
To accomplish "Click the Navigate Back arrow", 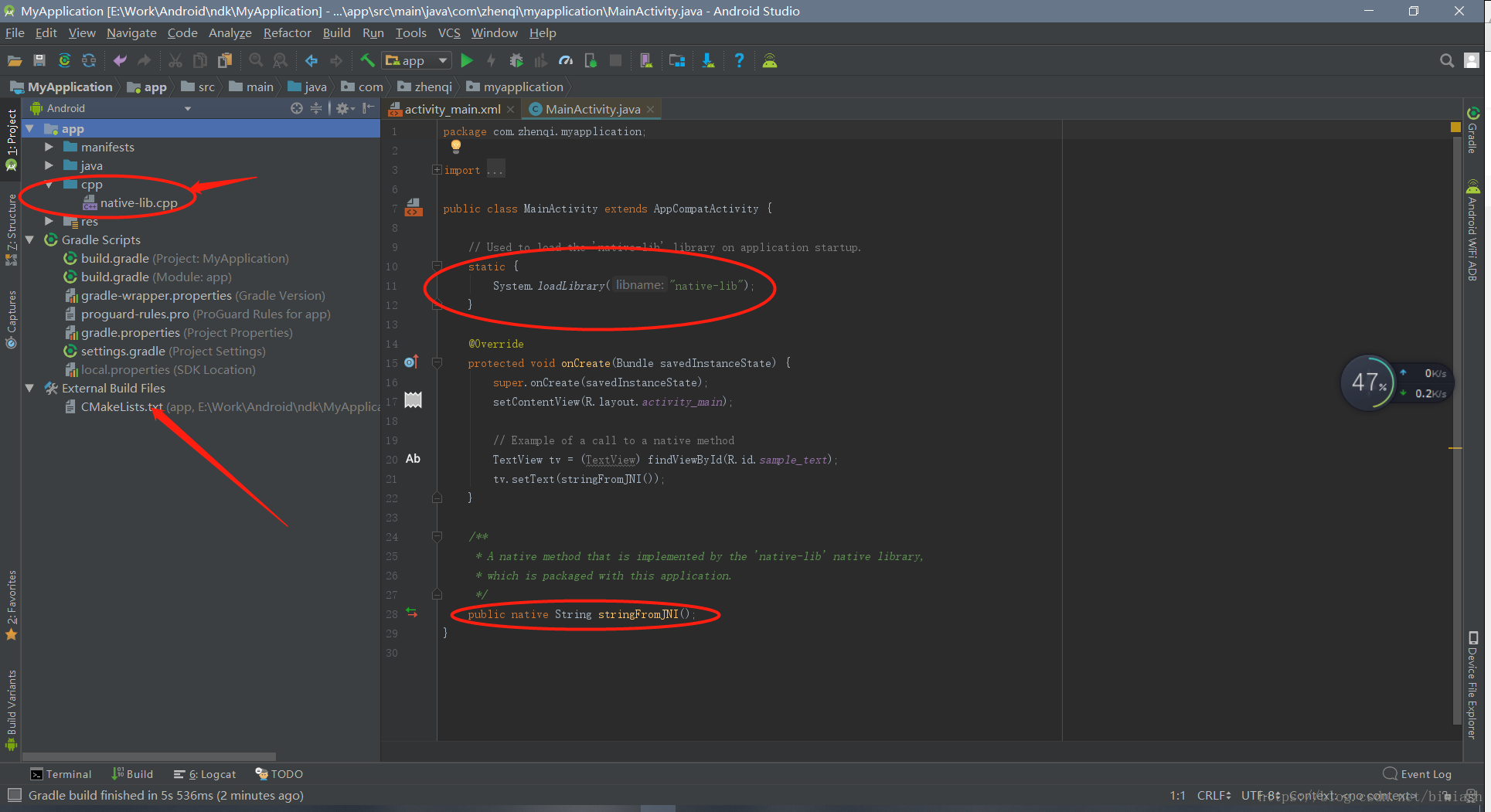I will 311,60.
